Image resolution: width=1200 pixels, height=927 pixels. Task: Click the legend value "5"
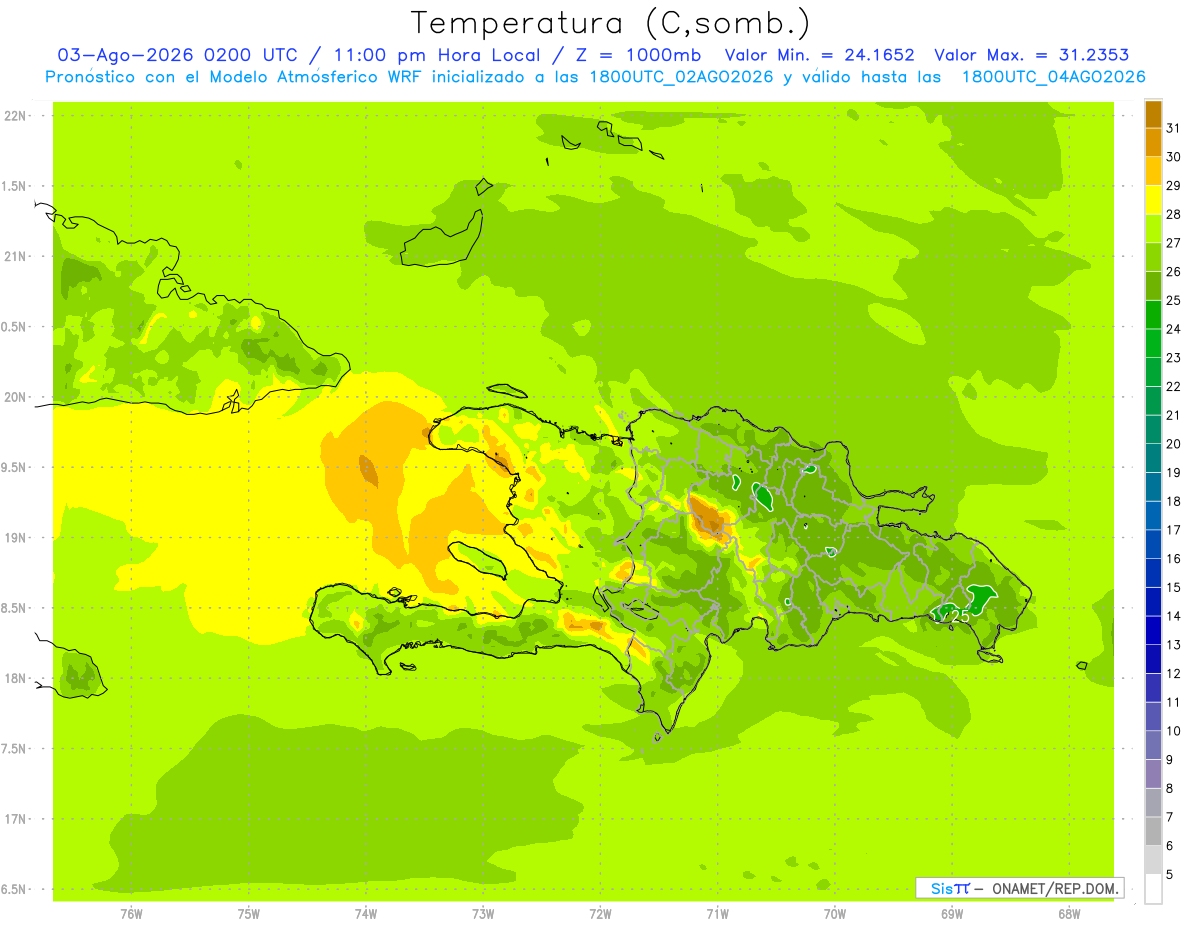(1170, 875)
